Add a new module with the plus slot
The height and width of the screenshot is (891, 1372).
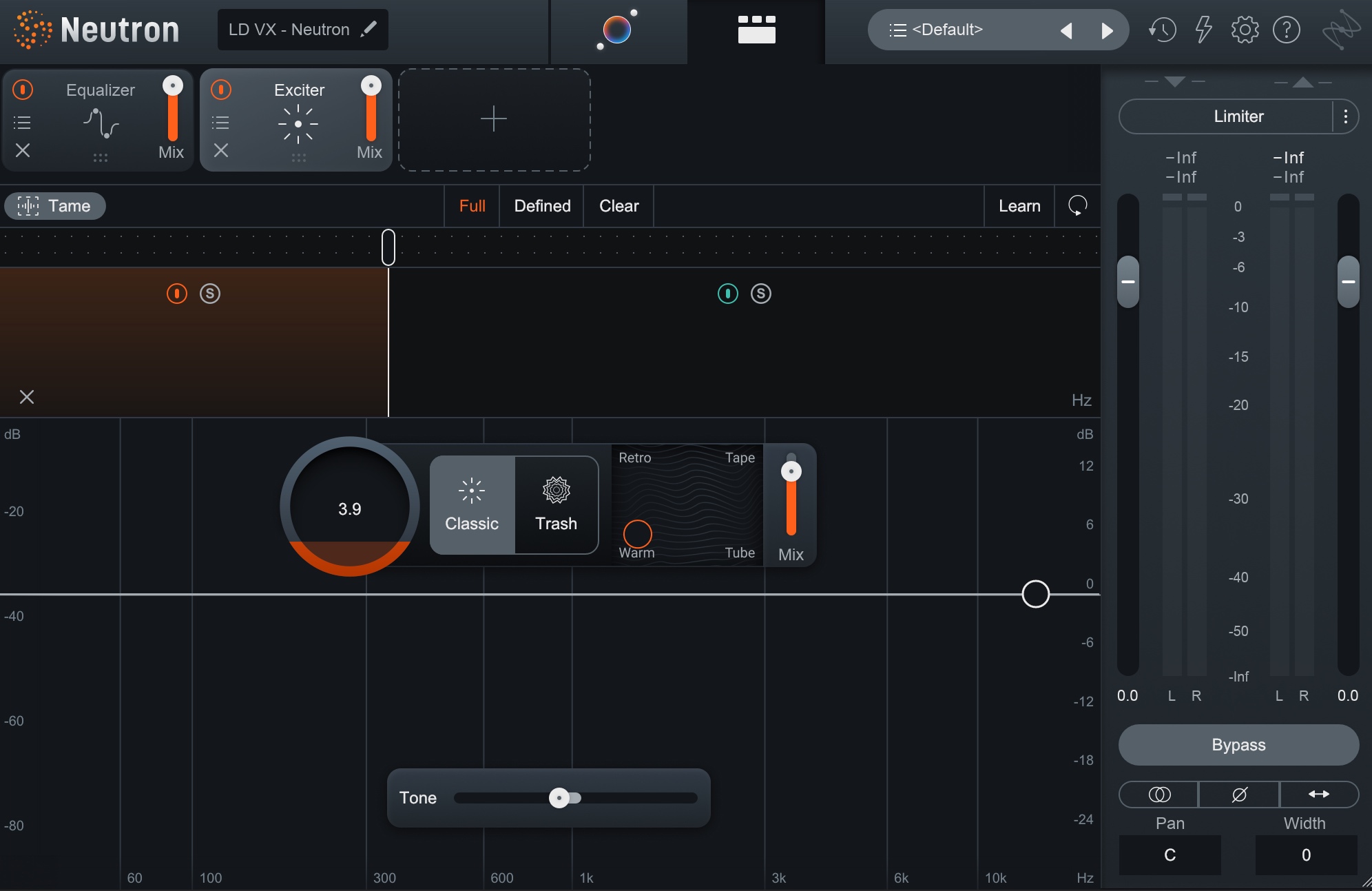[494, 119]
